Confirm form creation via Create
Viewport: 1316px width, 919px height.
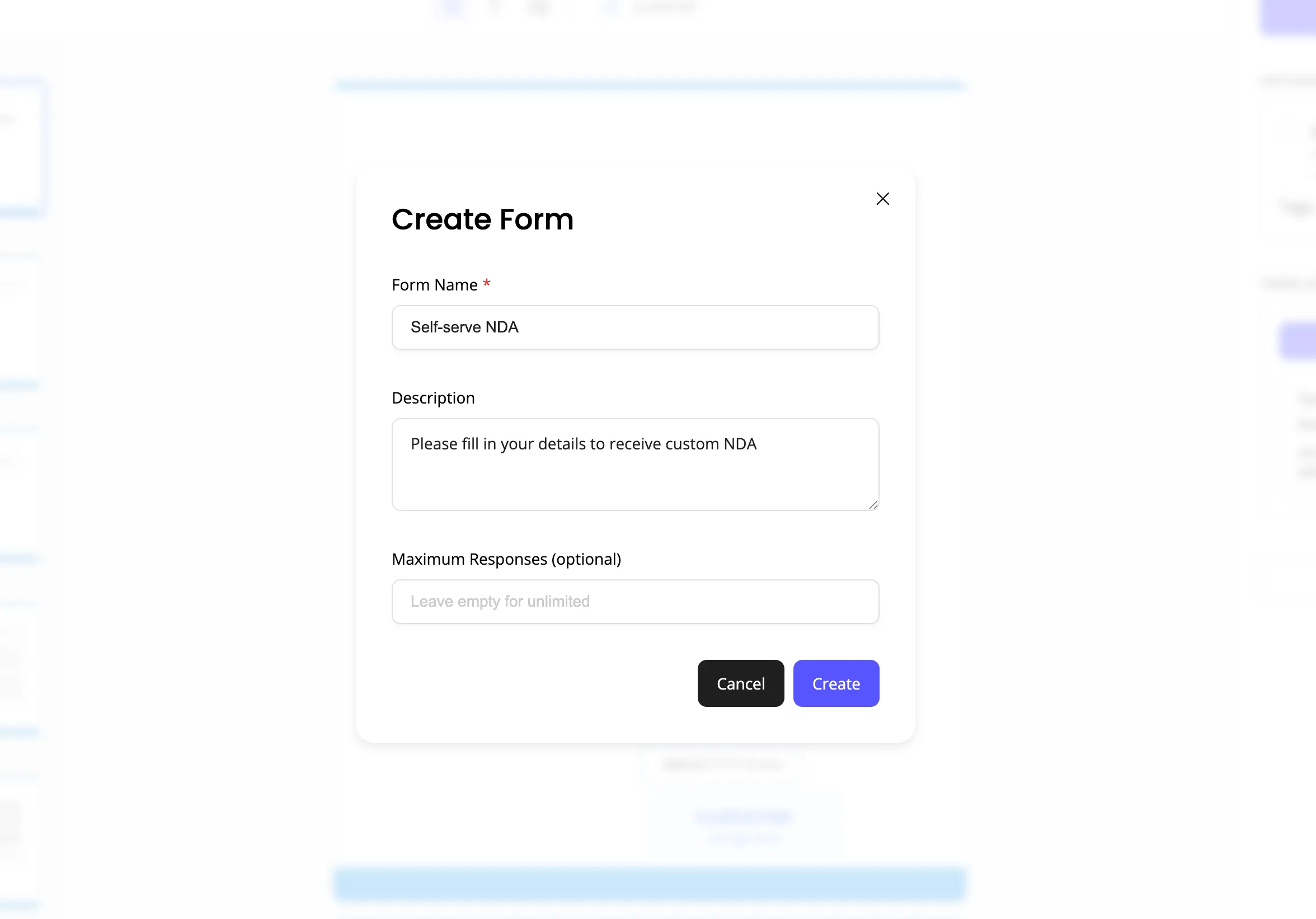[836, 683]
